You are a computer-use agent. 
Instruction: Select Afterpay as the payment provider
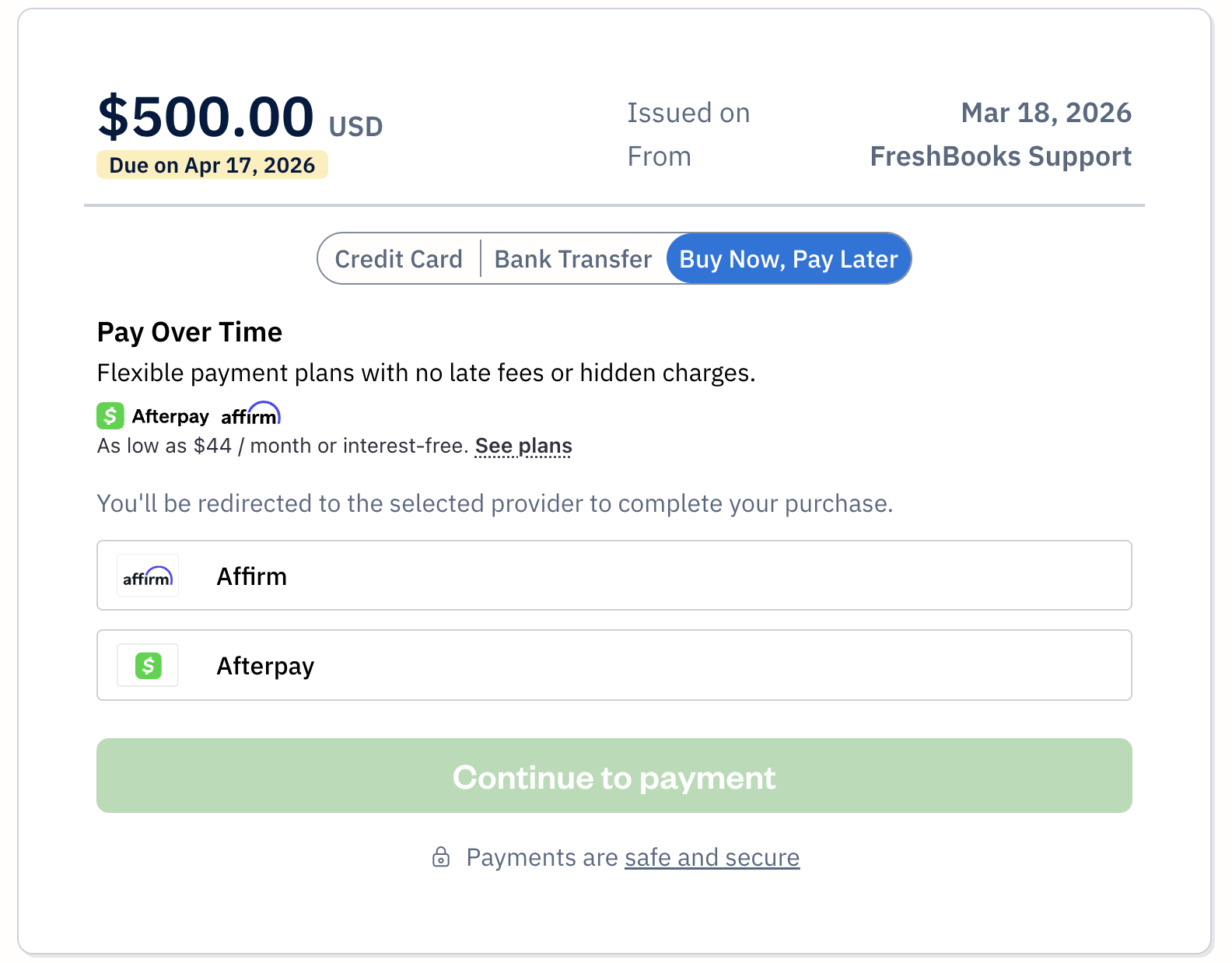click(614, 665)
